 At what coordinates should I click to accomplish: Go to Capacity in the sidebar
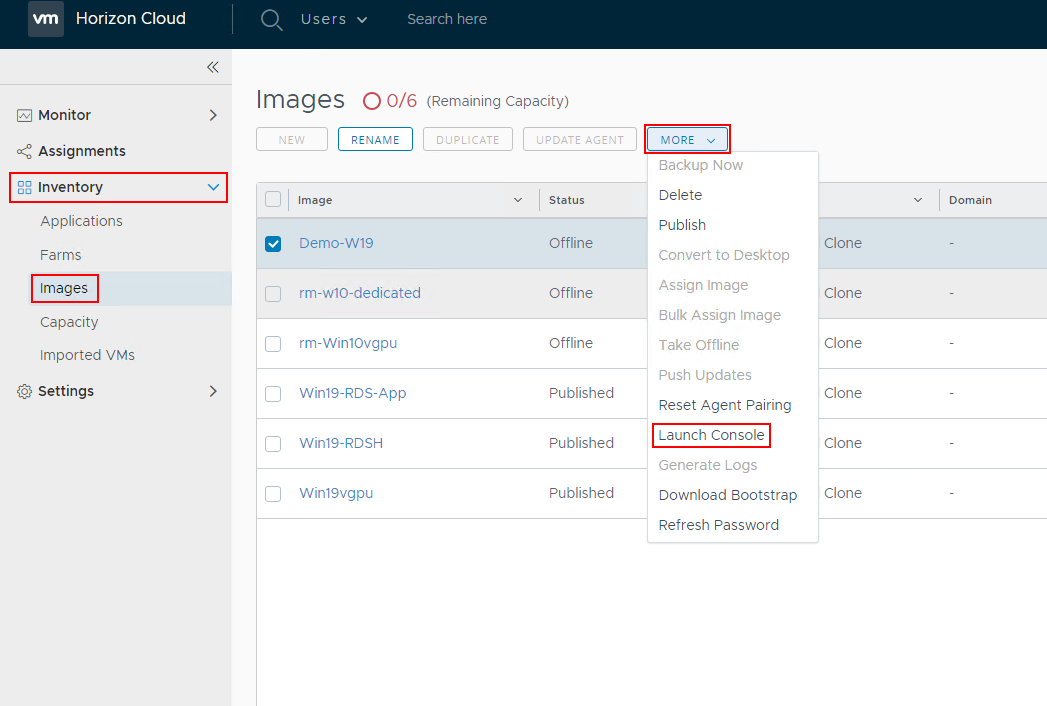[69, 322]
